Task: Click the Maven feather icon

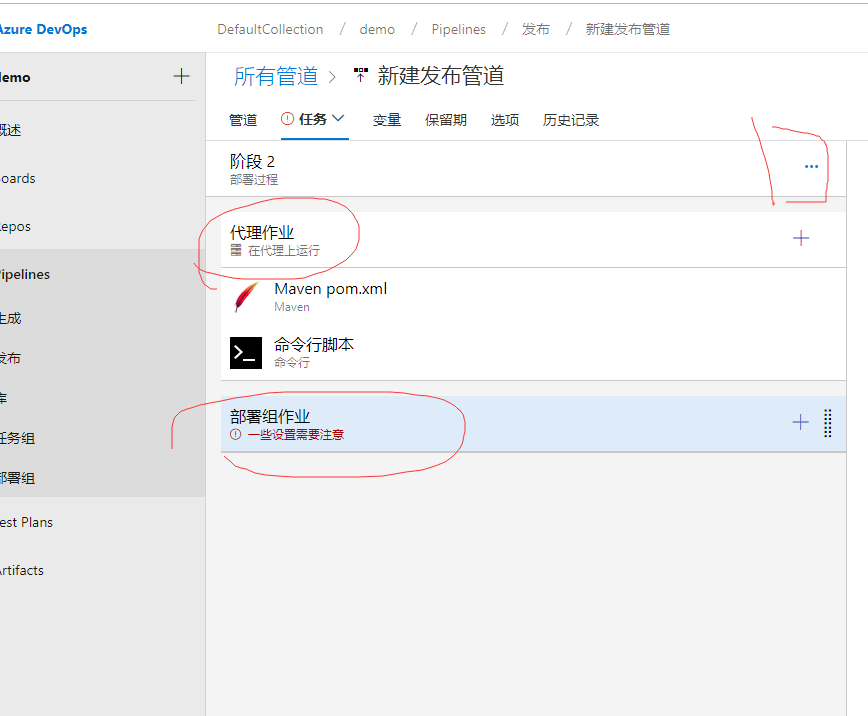Action: (x=245, y=297)
